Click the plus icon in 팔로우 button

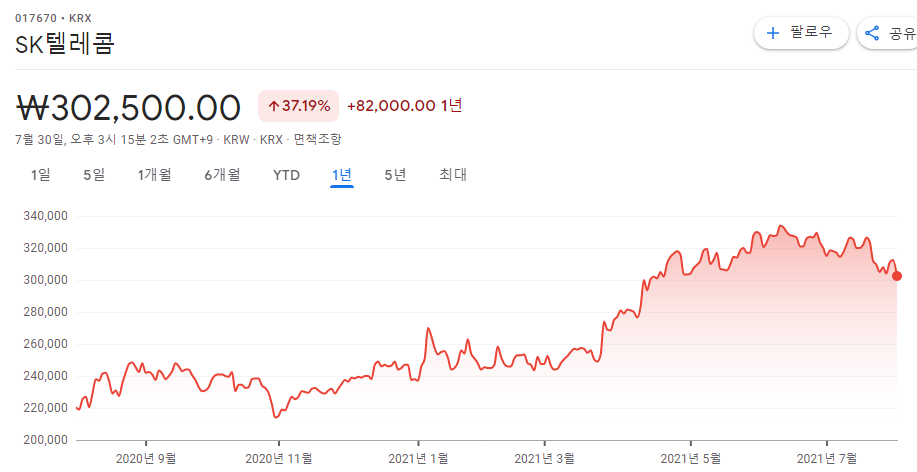point(773,33)
